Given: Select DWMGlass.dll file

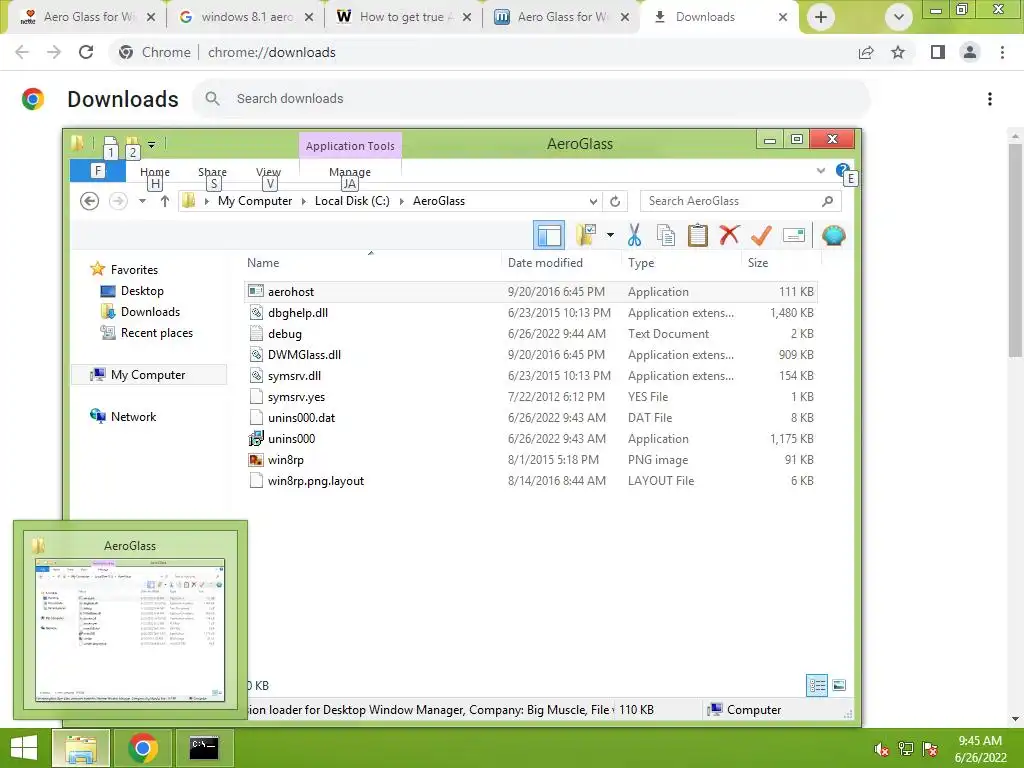Looking at the screenshot, I should tap(530, 355).
